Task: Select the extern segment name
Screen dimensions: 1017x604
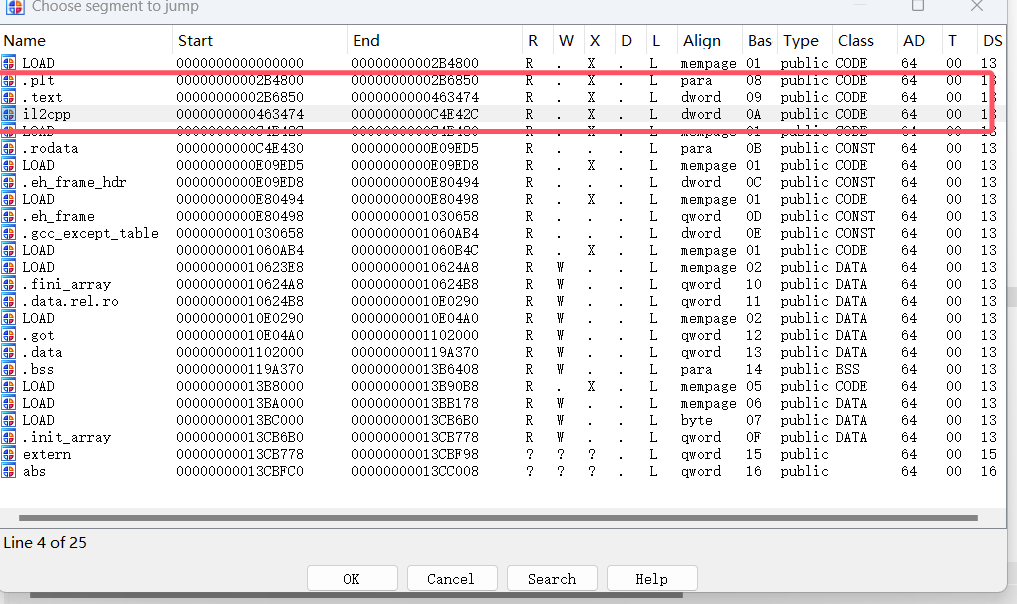Action: coord(47,454)
